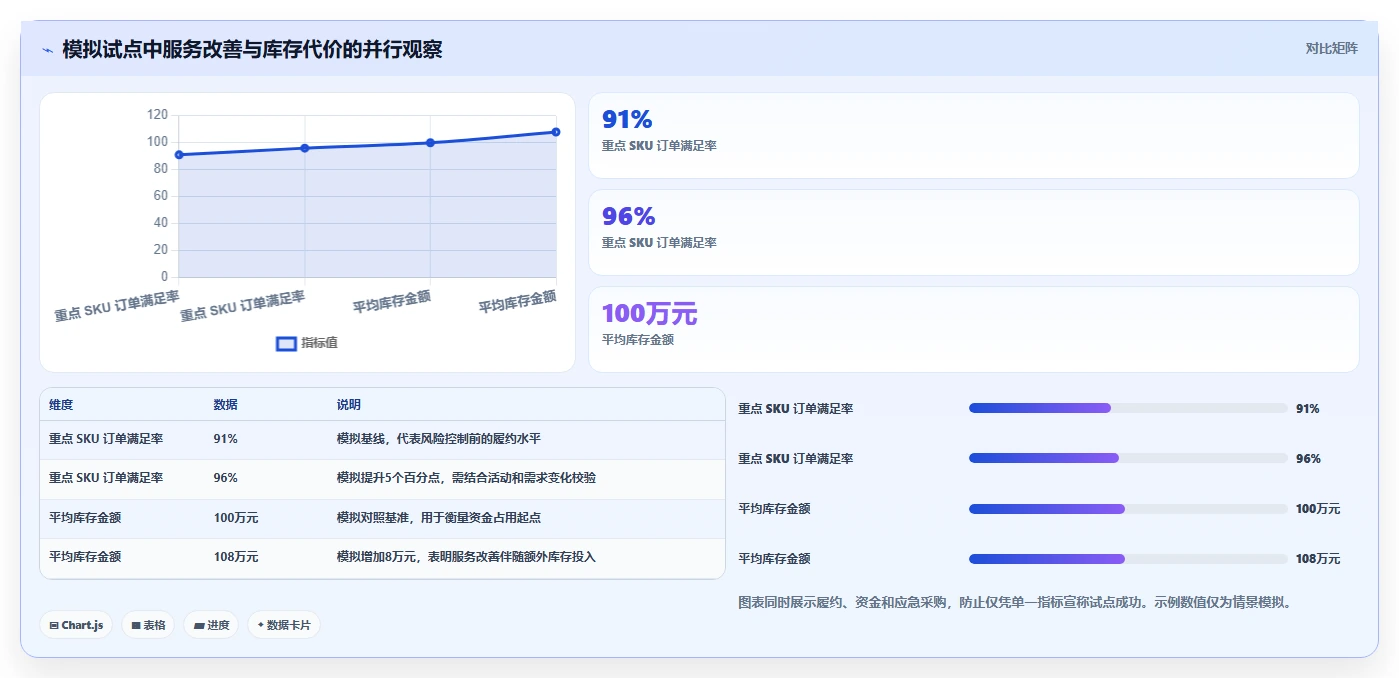Screen dimensions: 1399x678
Task: Click the 说明 table column header
Action: click(x=349, y=405)
